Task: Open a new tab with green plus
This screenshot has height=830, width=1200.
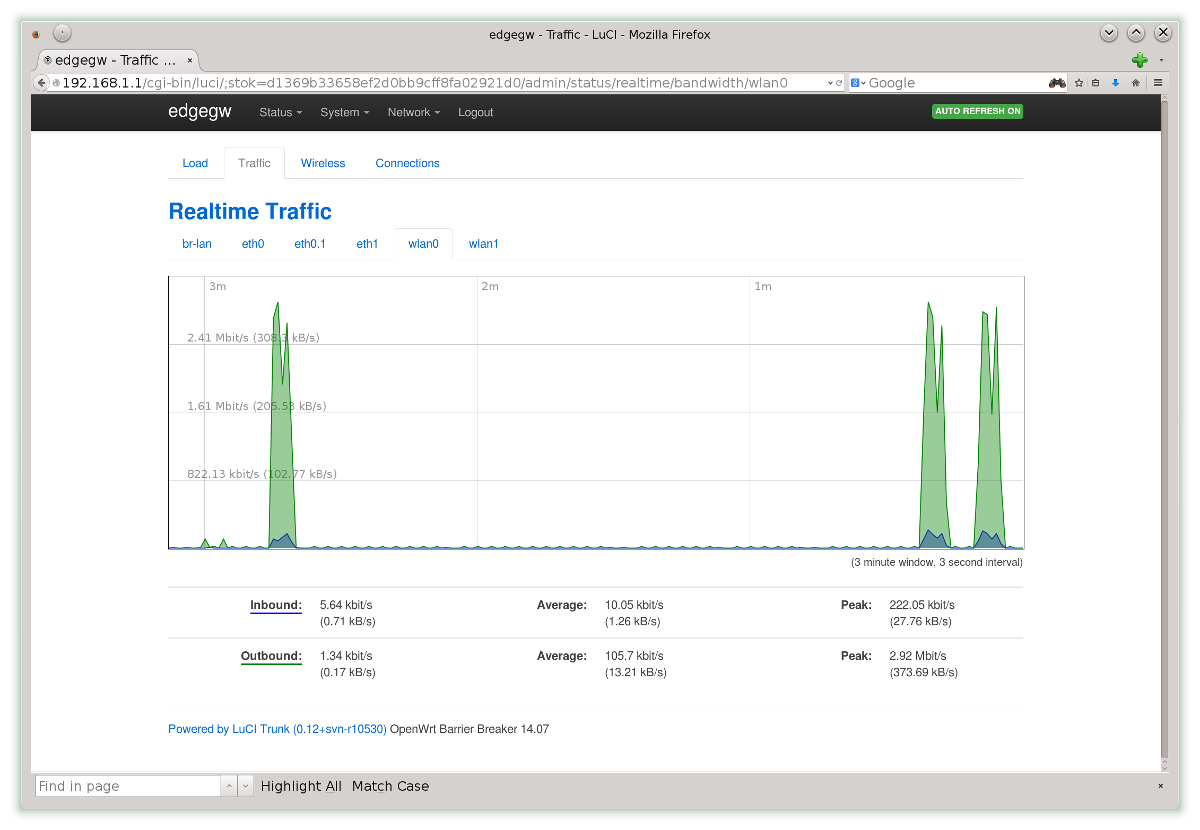Action: [1139, 60]
